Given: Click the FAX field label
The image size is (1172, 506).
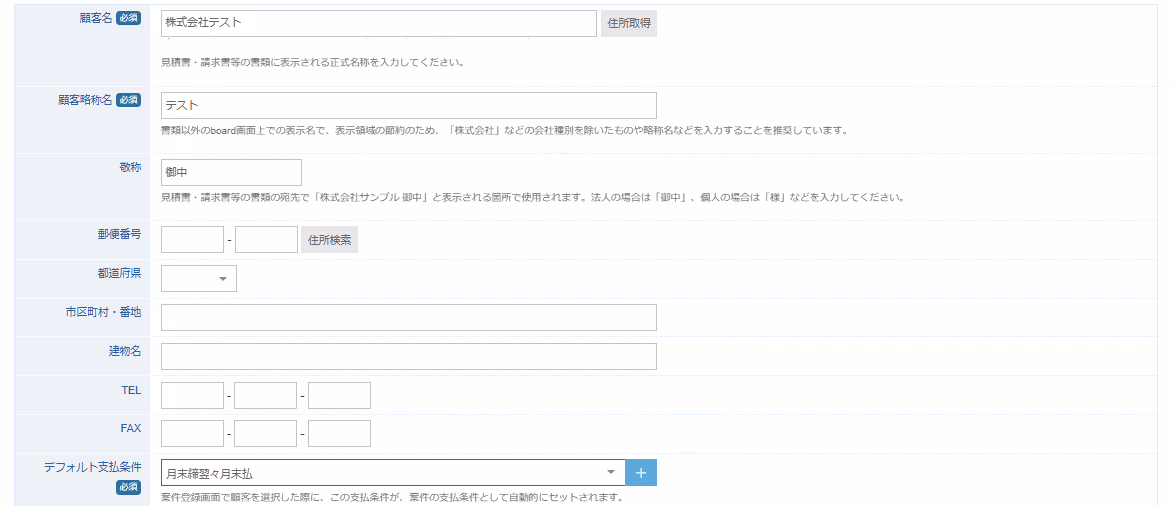Looking at the screenshot, I should [x=129, y=428].
